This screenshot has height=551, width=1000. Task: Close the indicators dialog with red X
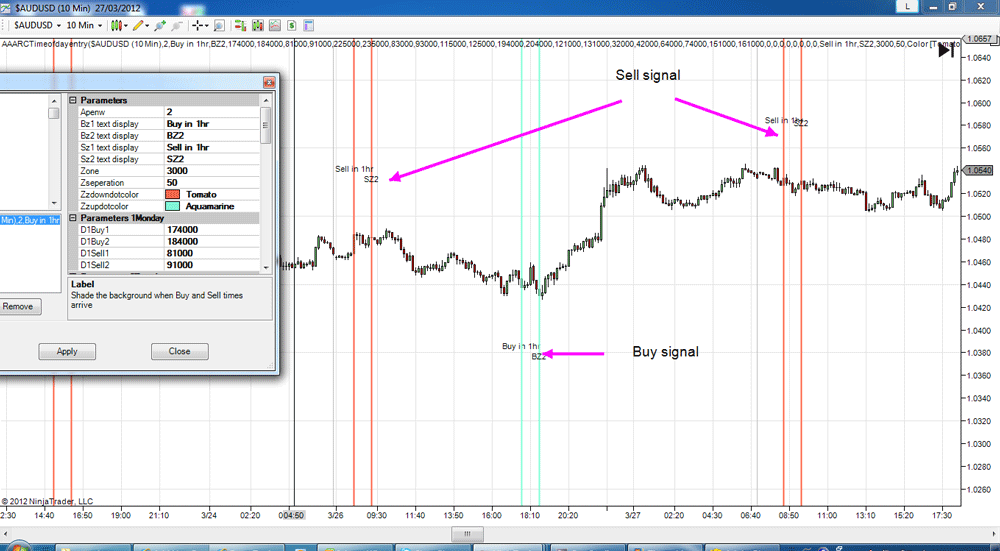pyautogui.click(x=269, y=82)
